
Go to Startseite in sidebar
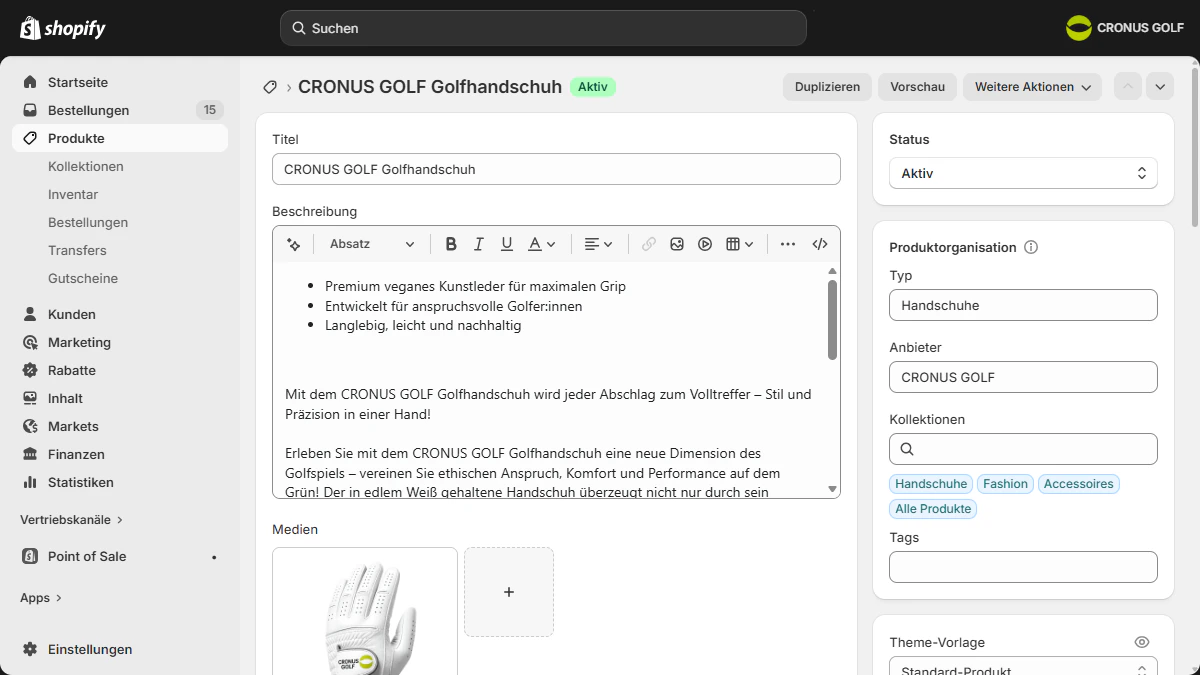click(120, 82)
